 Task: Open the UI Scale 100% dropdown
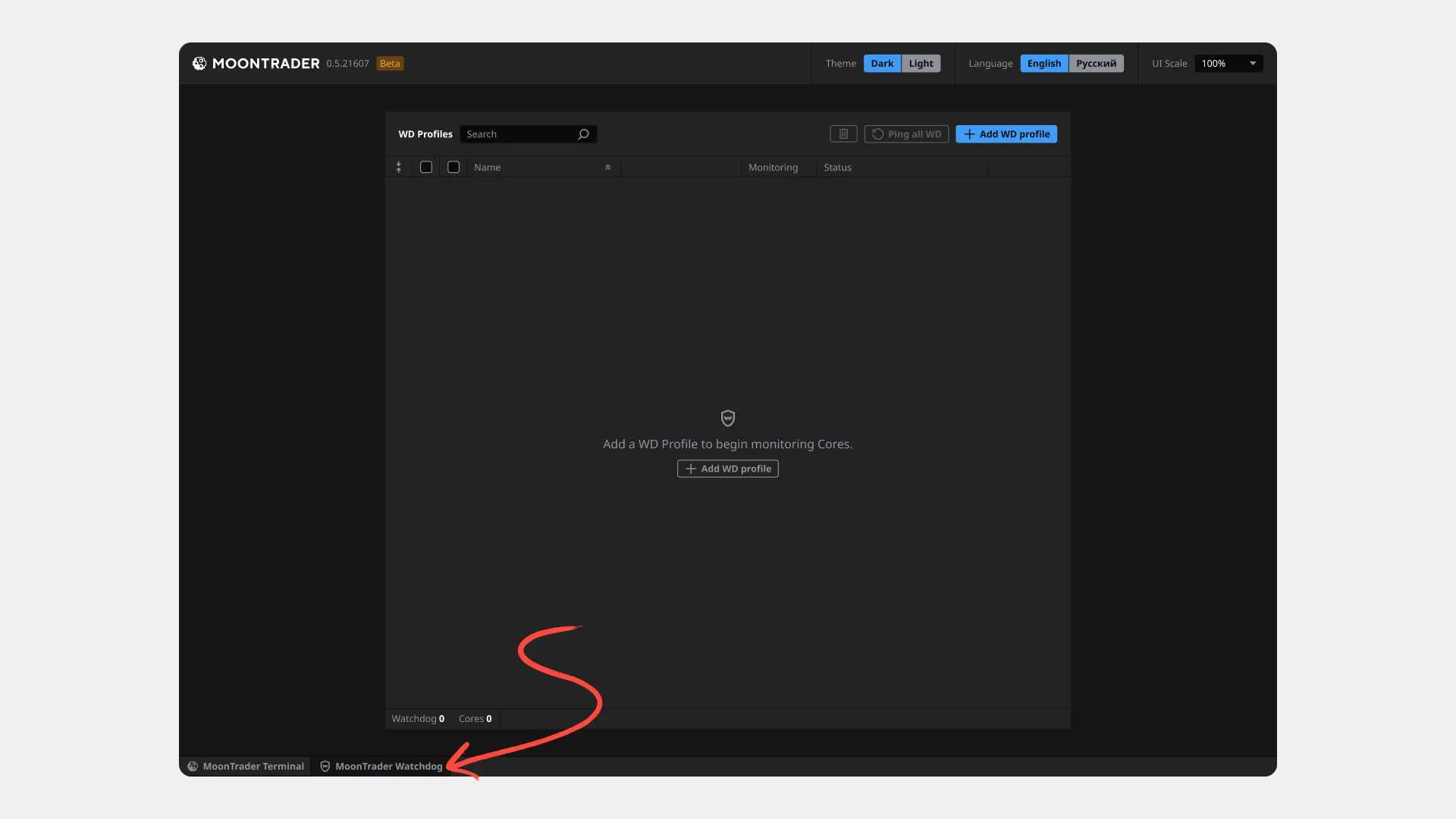click(x=1228, y=64)
